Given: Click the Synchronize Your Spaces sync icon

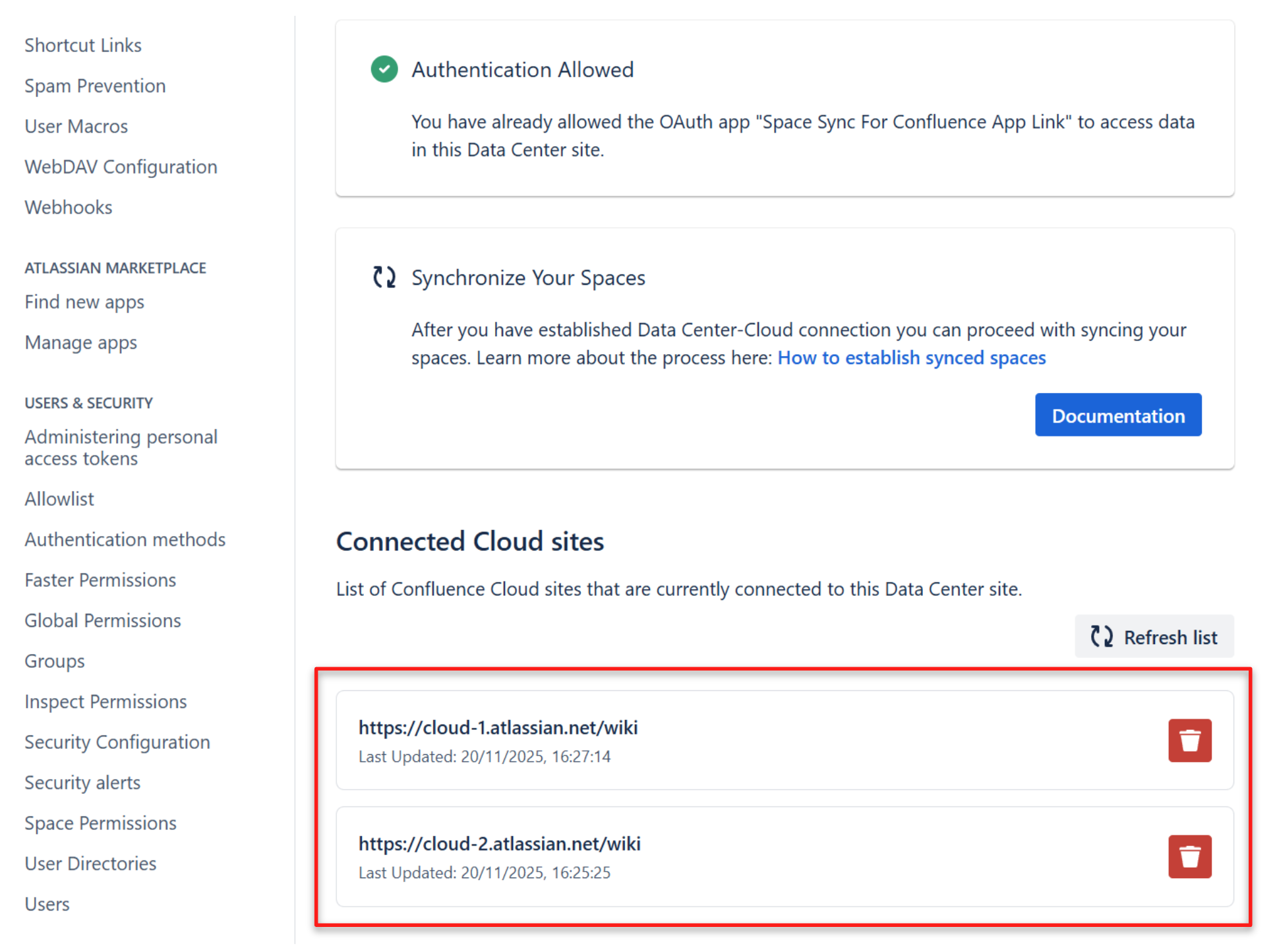Looking at the screenshot, I should pyautogui.click(x=384, y=277).
